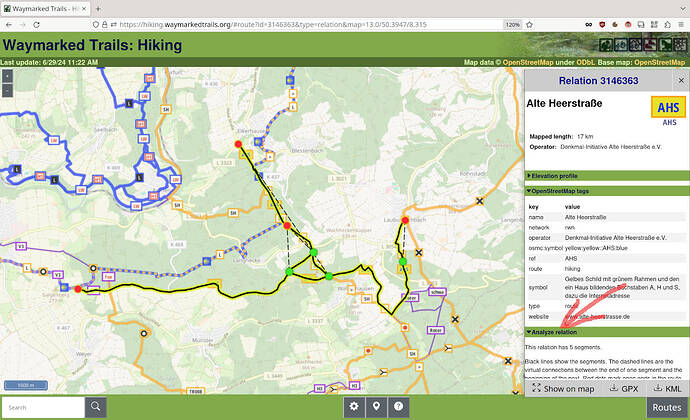This screenshot has width=690, height=420.
Task: Select the network value nwn
Action: click(570, 228)
